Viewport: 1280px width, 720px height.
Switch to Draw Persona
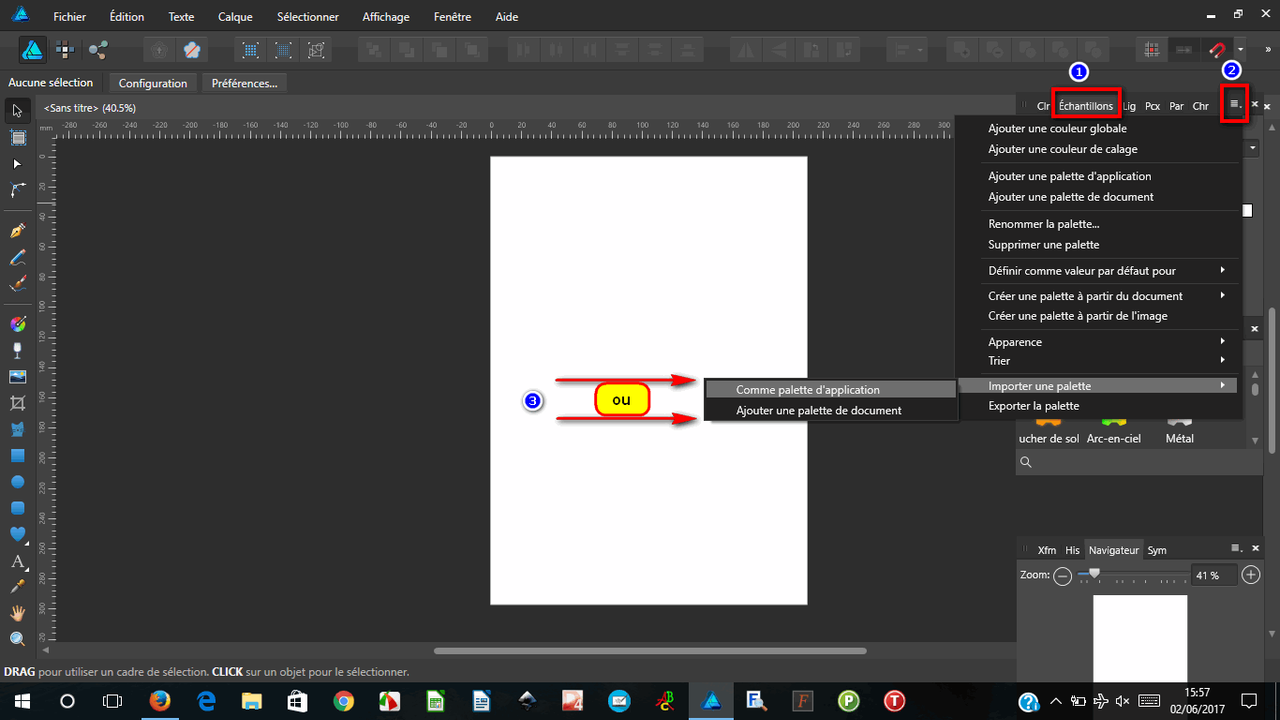click(33, 49)
